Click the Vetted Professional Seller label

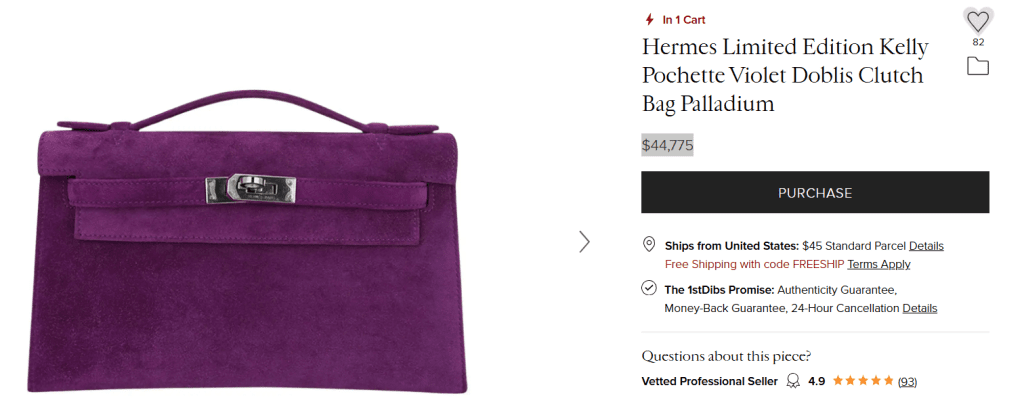[710, 381]
